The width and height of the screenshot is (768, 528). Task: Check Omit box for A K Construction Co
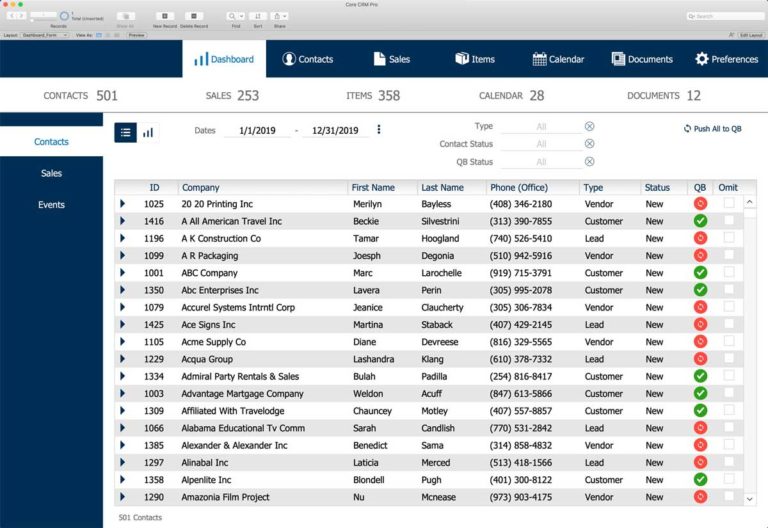(x=729, y=238)
